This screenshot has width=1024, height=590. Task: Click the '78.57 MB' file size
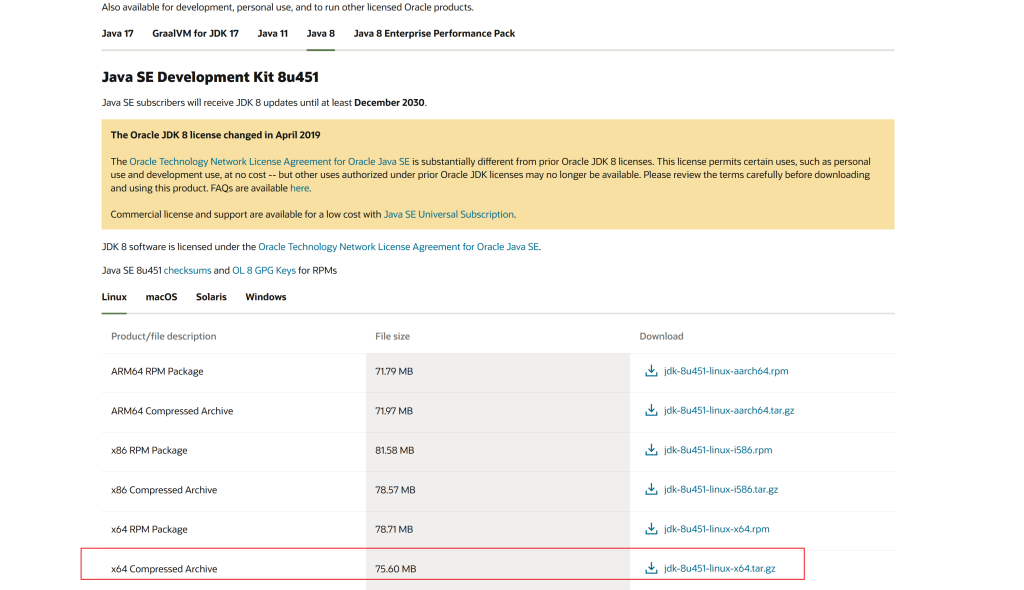(395, 490)
